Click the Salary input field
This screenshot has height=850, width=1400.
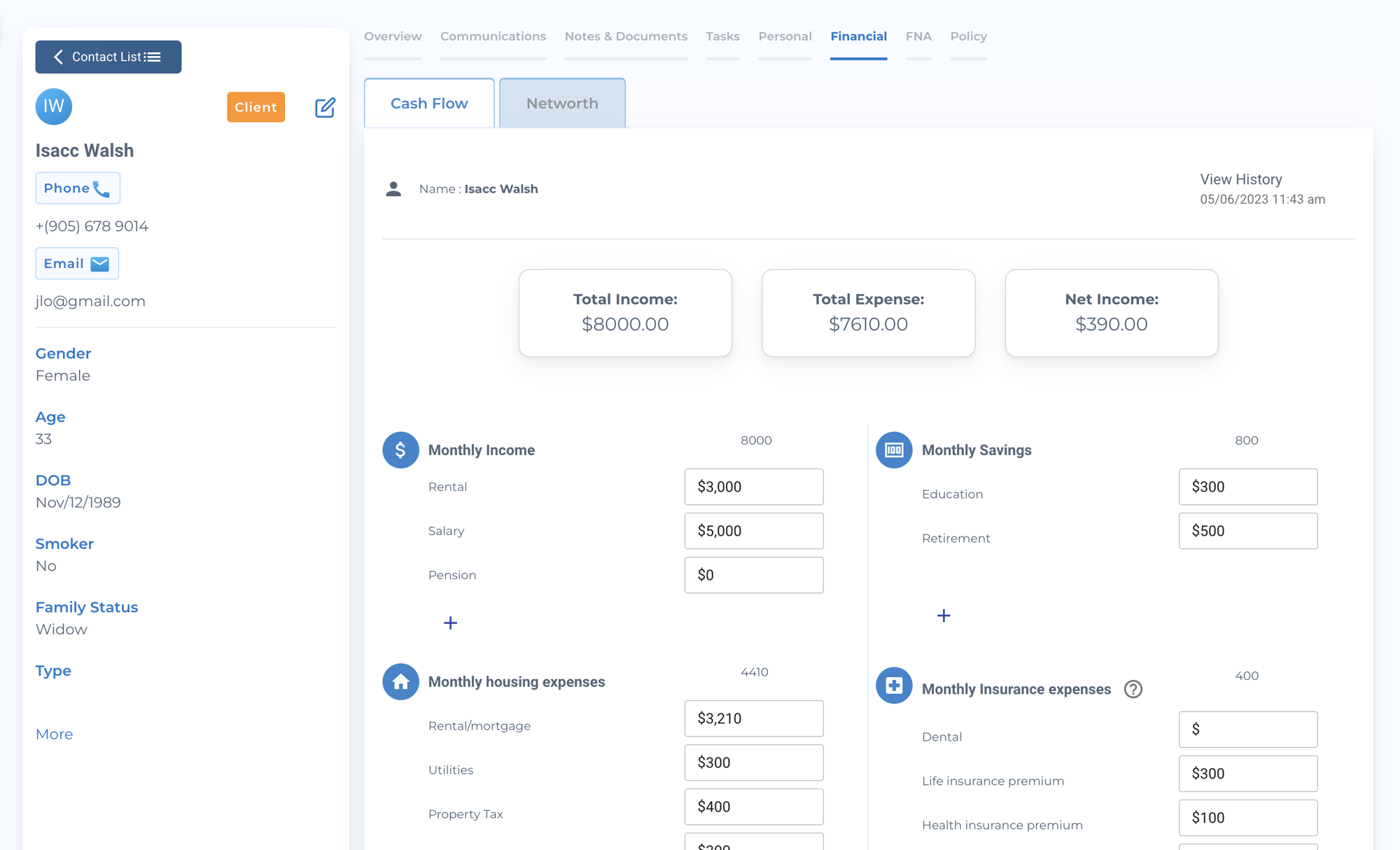click(x=754, y=530)
